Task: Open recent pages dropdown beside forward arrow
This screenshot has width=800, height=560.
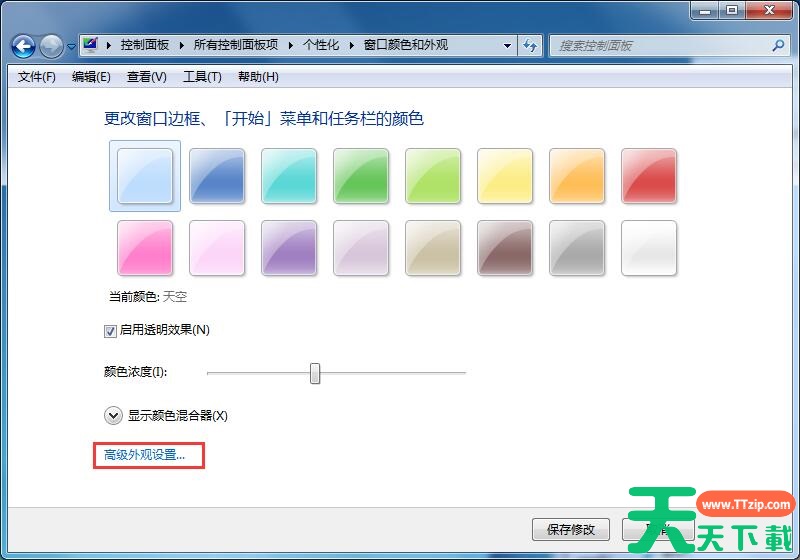Action: (x=71, y=46)
